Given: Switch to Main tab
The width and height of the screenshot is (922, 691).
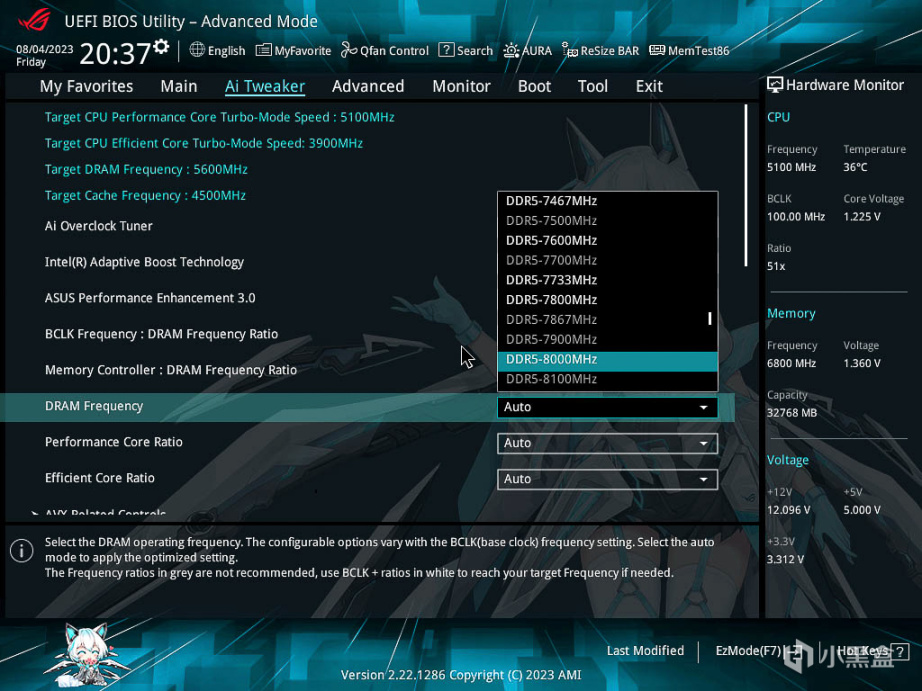Looking at the screenshot, I should (179, 86).
